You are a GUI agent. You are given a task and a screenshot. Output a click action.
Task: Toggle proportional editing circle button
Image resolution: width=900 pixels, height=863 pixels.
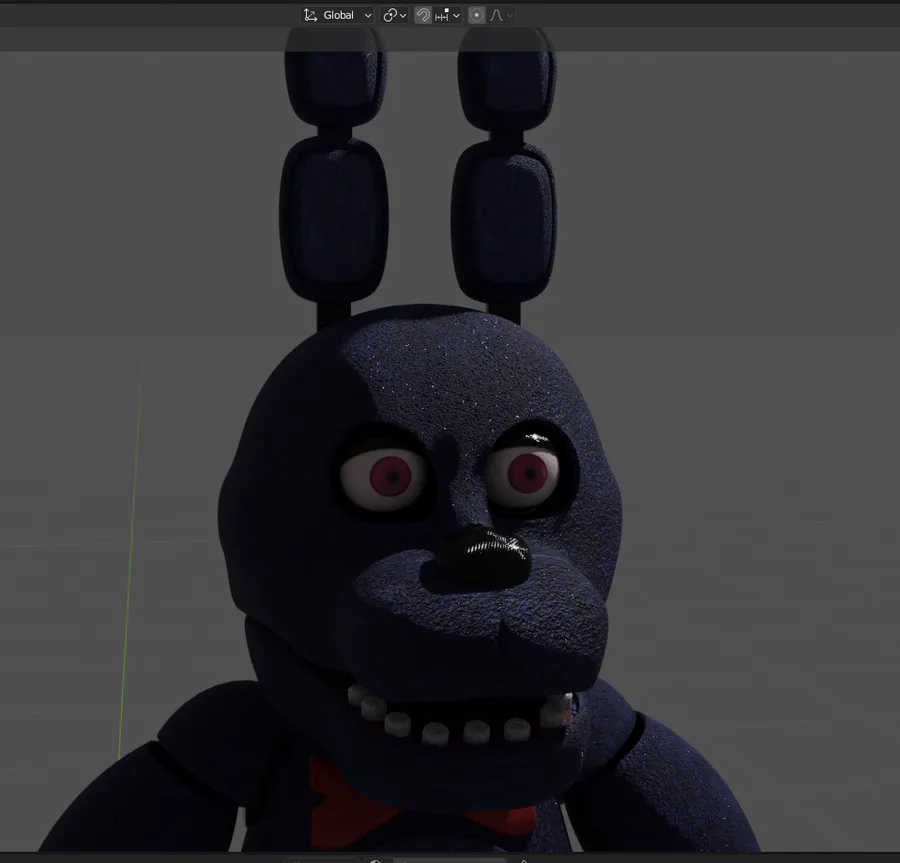[x=476, y=15]
